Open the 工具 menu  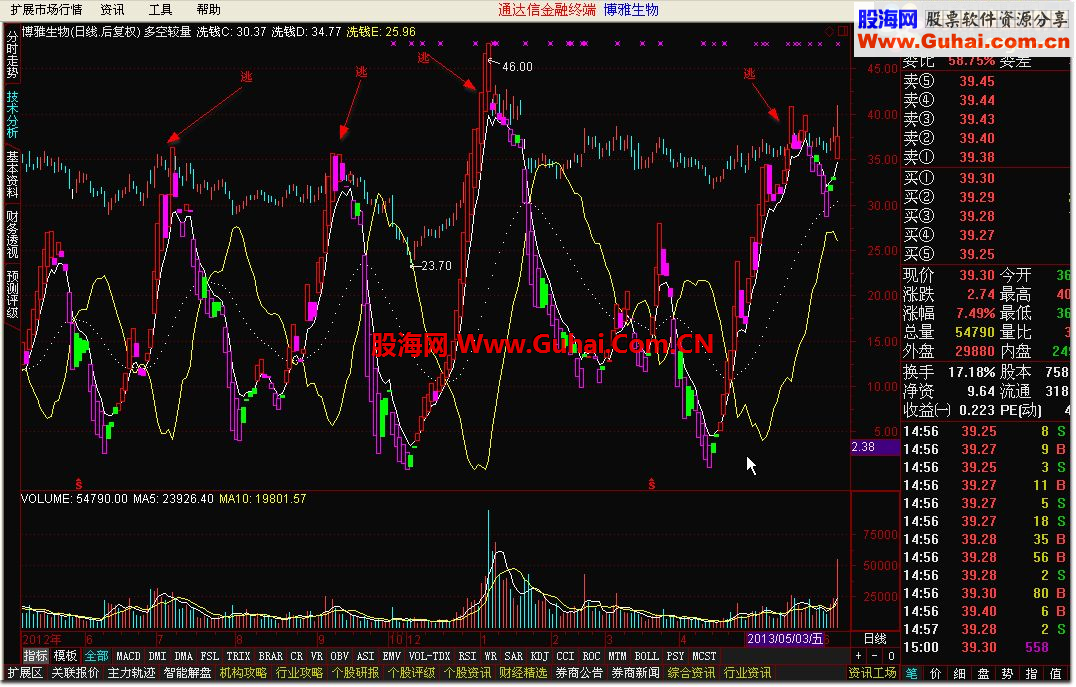click(x=161, y=10)
